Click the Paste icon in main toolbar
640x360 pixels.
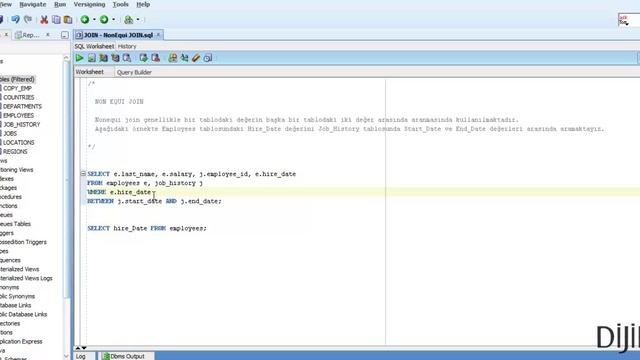(x=68, y=19)
